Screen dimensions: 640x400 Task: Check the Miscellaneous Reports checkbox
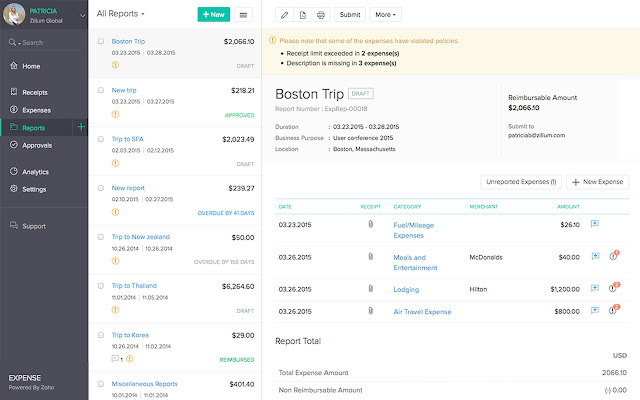pos(101,384)
